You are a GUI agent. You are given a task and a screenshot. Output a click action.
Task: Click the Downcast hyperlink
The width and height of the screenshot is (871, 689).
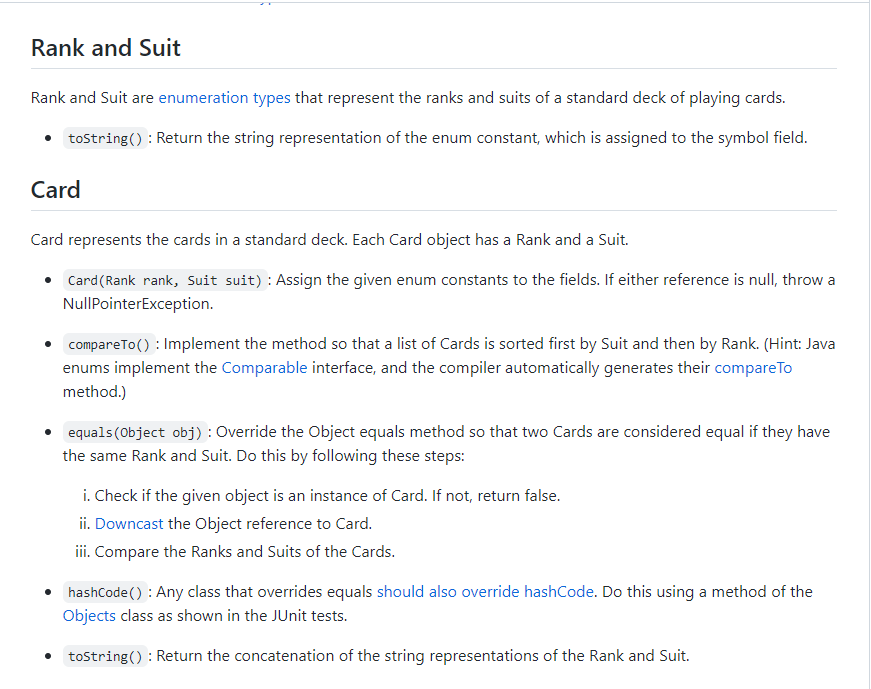point(129,524)
